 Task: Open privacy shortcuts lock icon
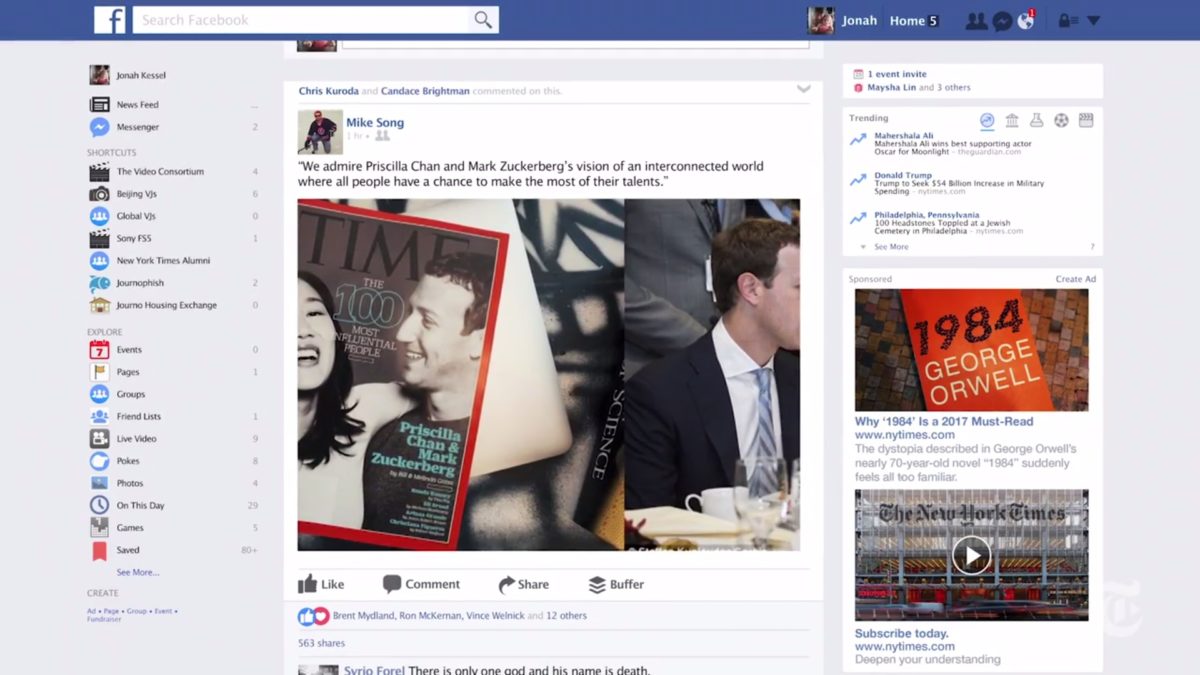[1067, 21]
